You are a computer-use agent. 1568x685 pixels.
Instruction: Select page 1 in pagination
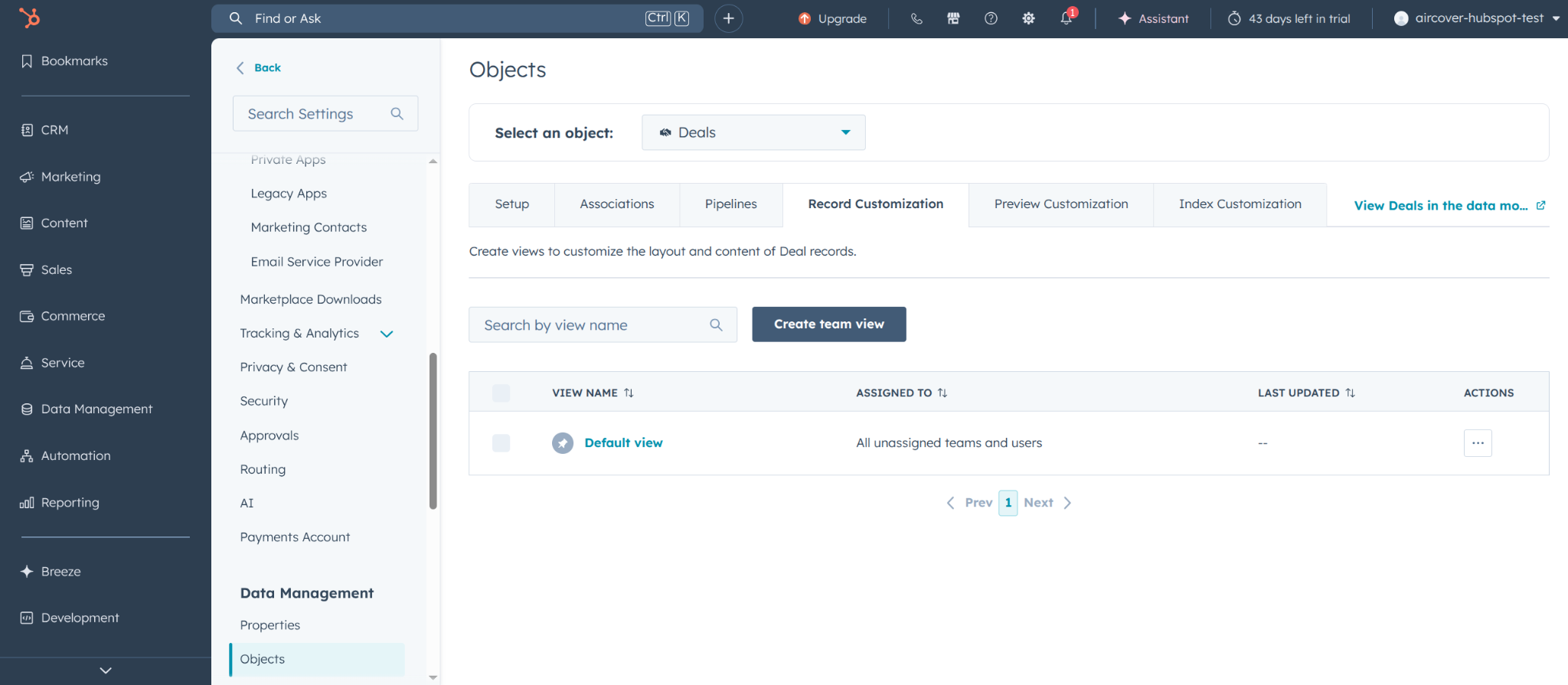point(1008,503)
